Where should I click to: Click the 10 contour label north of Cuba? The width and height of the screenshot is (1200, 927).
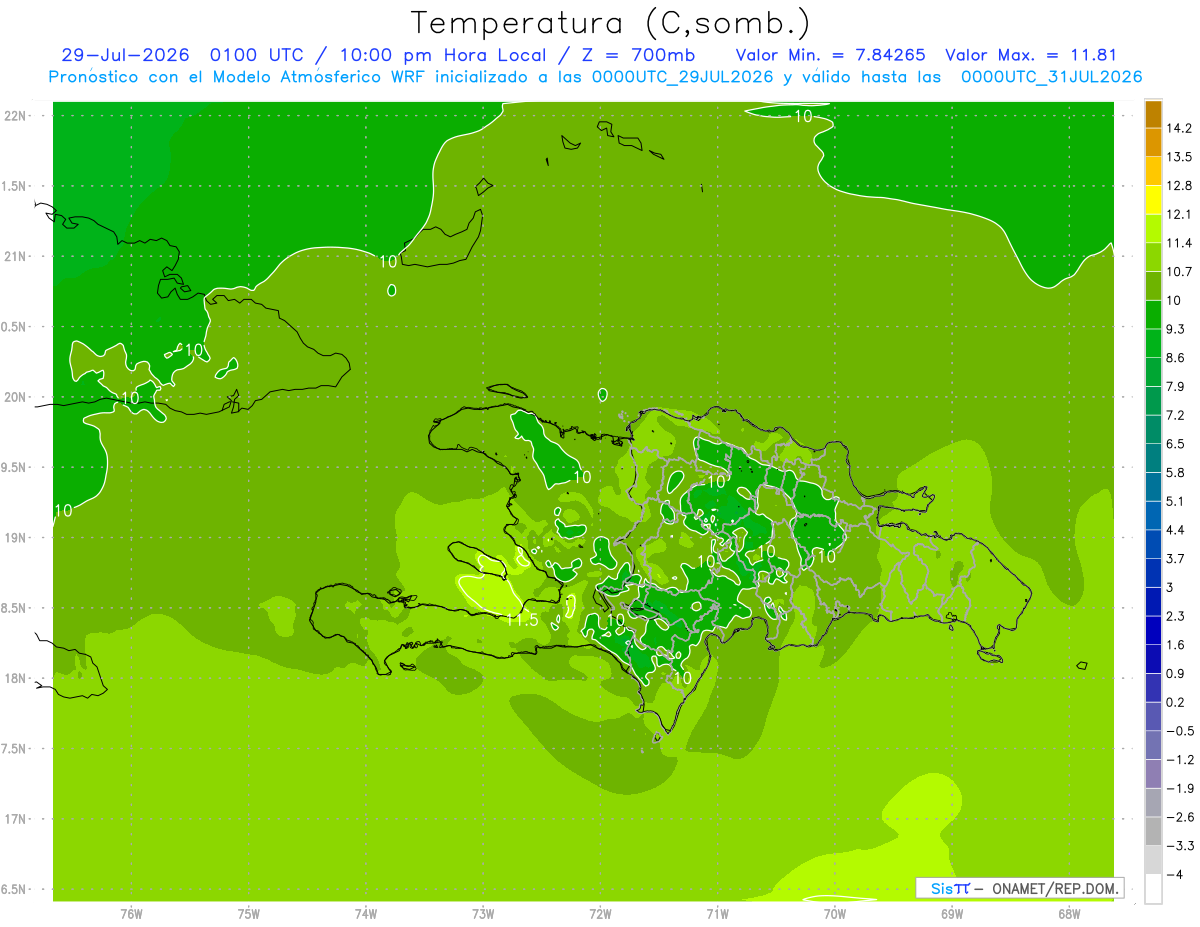[x=389, y=262]
